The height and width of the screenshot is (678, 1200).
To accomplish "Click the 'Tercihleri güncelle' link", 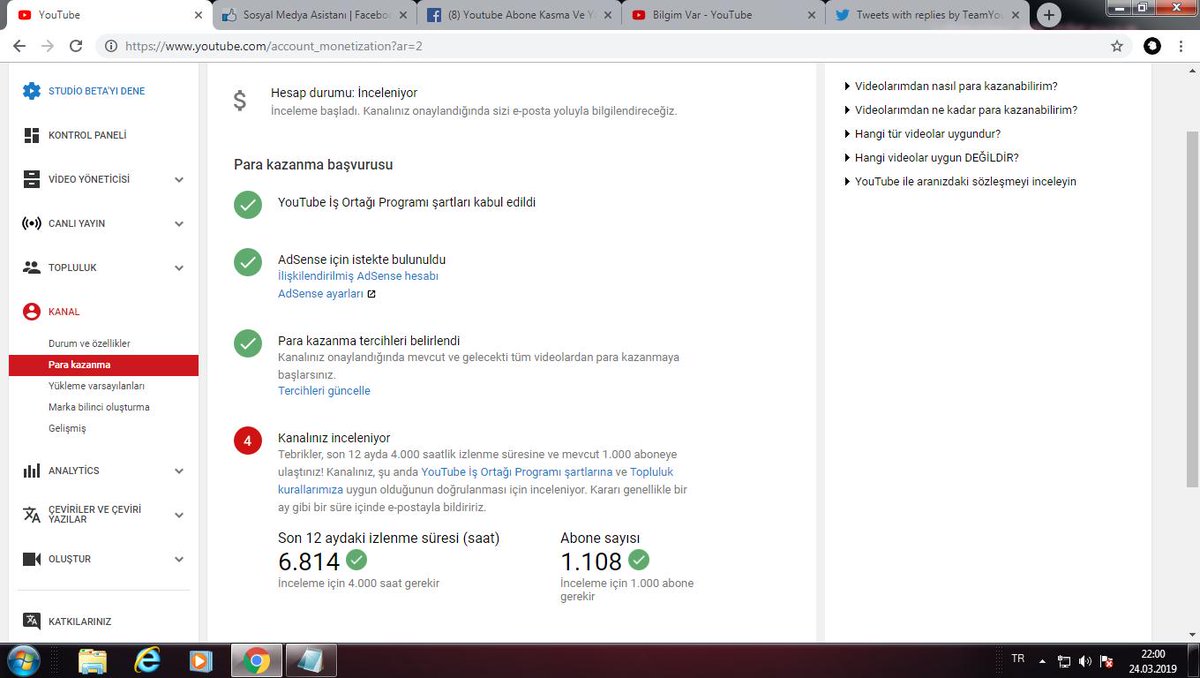I will [324, 391].
